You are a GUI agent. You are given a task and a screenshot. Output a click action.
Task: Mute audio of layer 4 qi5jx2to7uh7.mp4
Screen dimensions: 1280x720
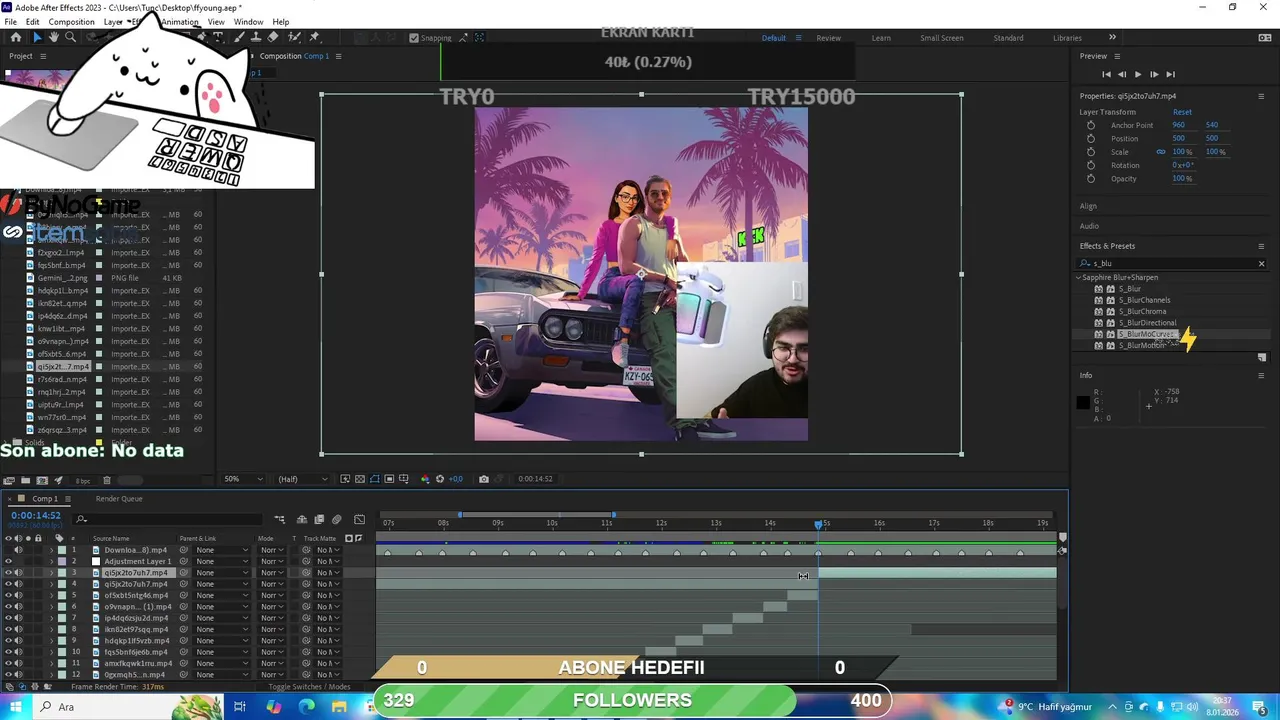coord(18,584)
